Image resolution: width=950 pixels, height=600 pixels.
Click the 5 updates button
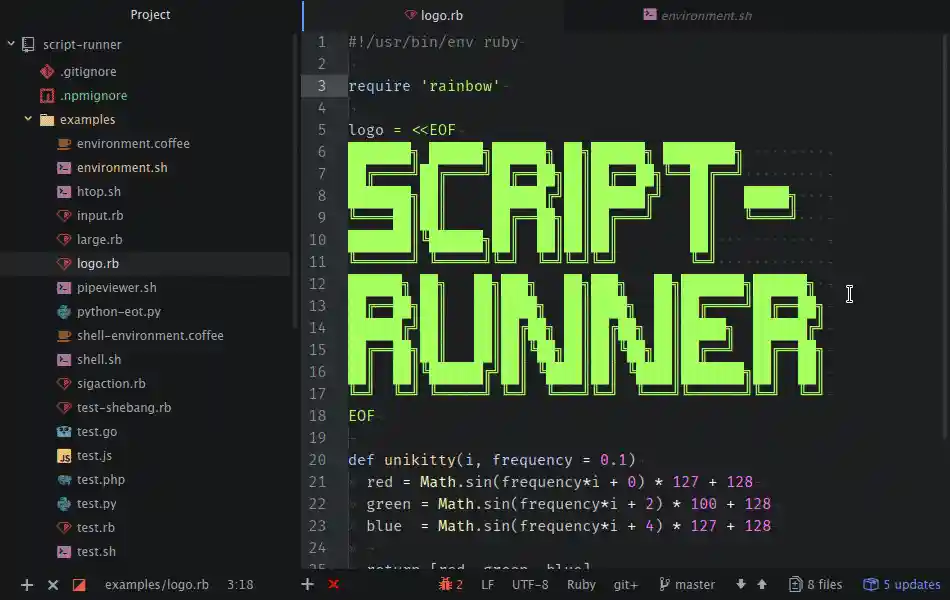click(902, 584)
